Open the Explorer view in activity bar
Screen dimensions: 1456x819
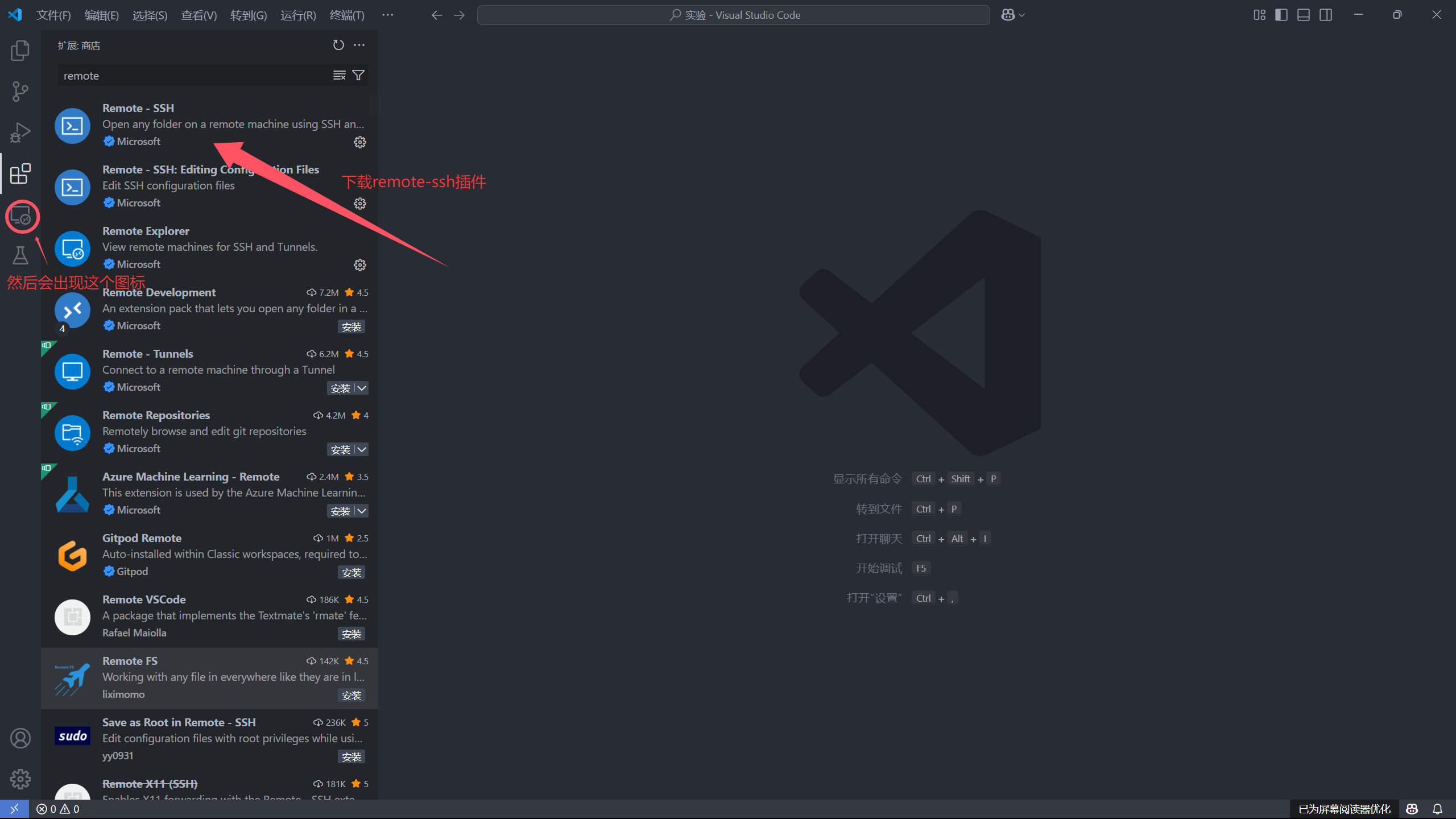[x=20, y=51]
